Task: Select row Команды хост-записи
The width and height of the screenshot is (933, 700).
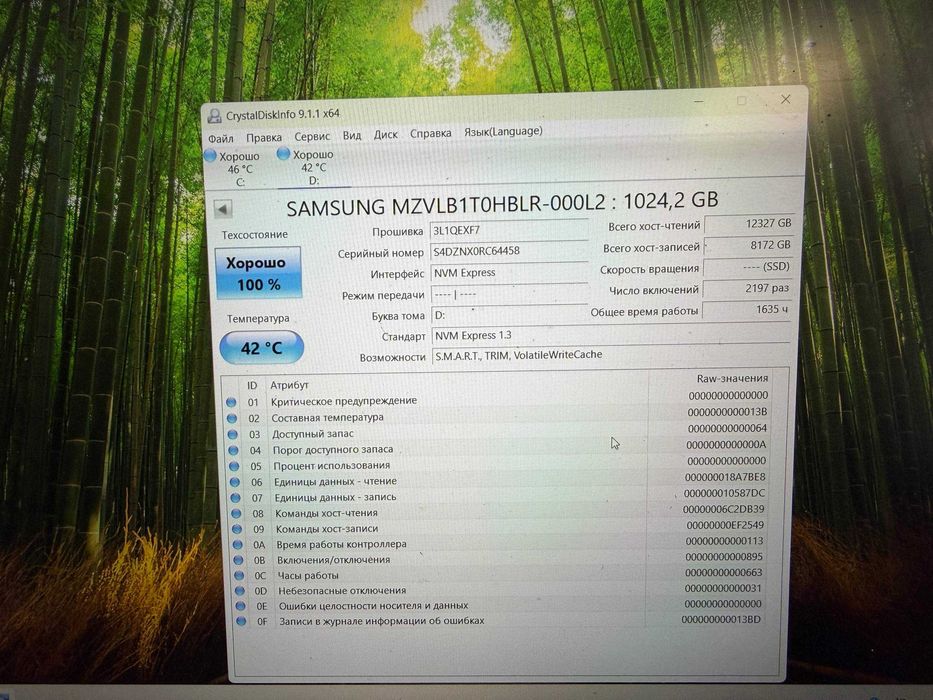Action: click(x=500, y=527)
